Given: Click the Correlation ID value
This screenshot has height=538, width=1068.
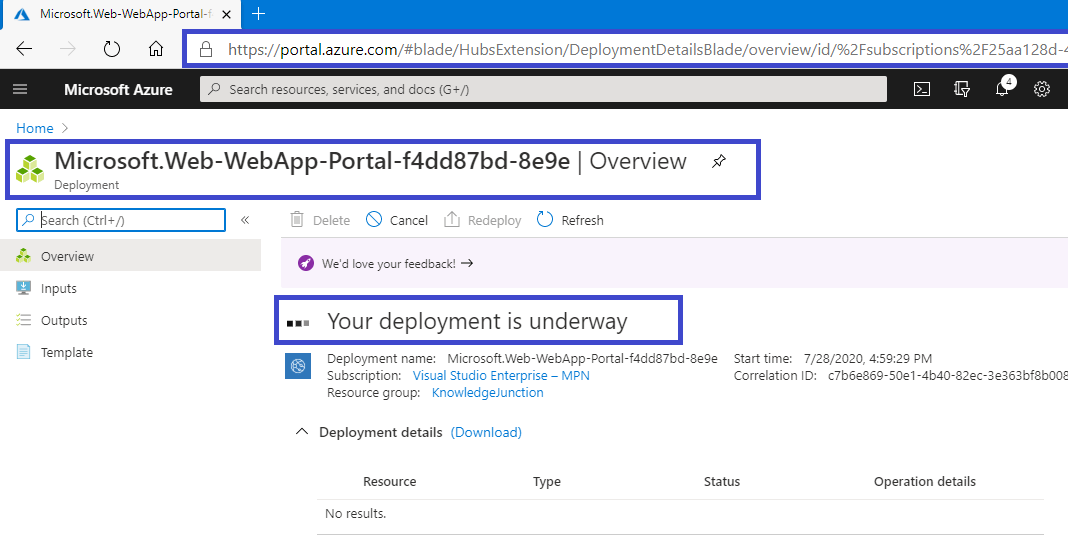Looking at the screenshot, I should pos(947,376).
